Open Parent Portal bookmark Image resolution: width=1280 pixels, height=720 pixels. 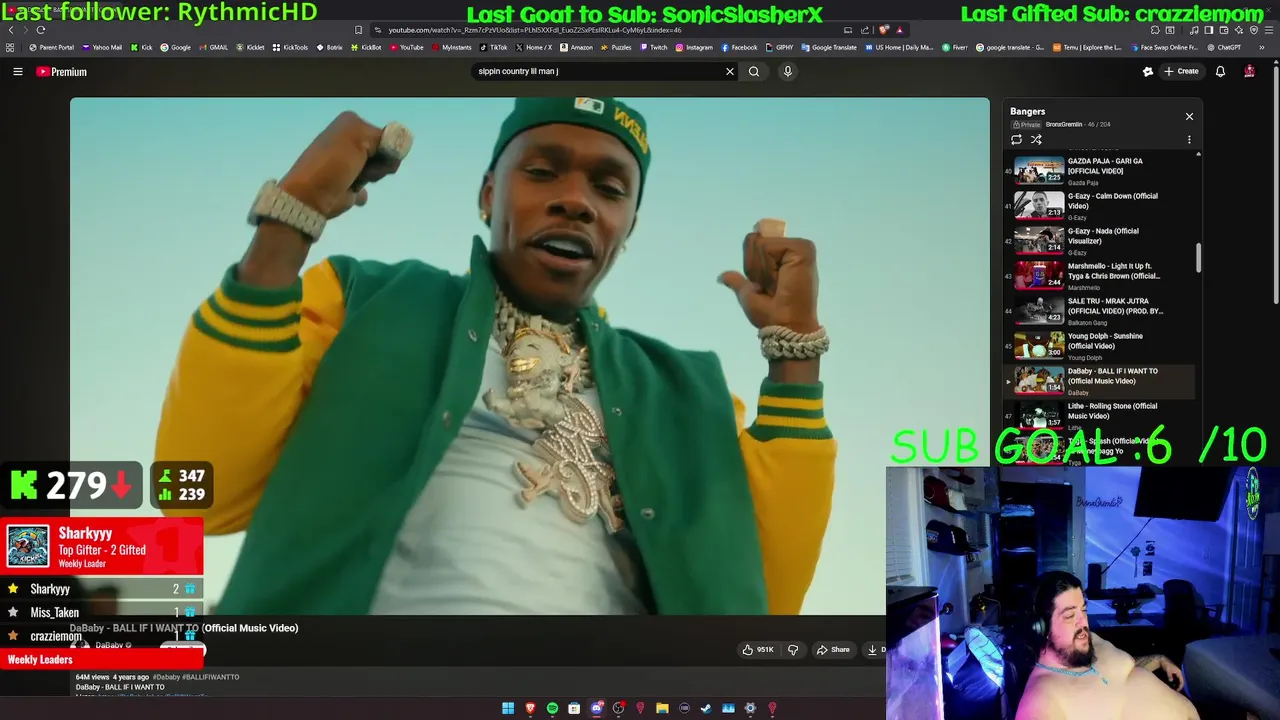(x=51, y=47)
